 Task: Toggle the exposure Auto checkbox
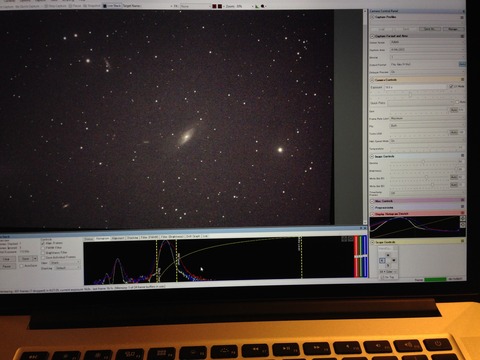[x=457, y=102]
